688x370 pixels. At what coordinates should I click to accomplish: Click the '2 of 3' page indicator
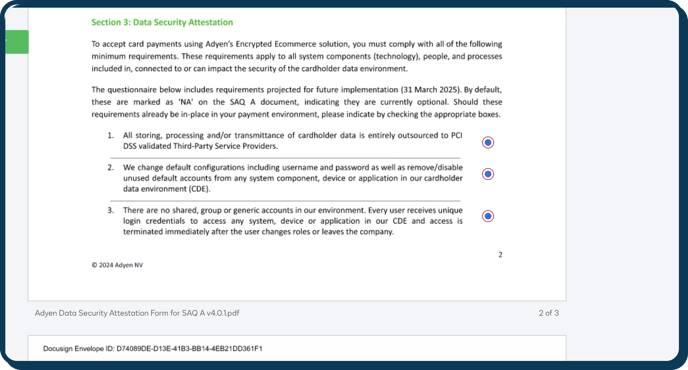pos(548,313)
